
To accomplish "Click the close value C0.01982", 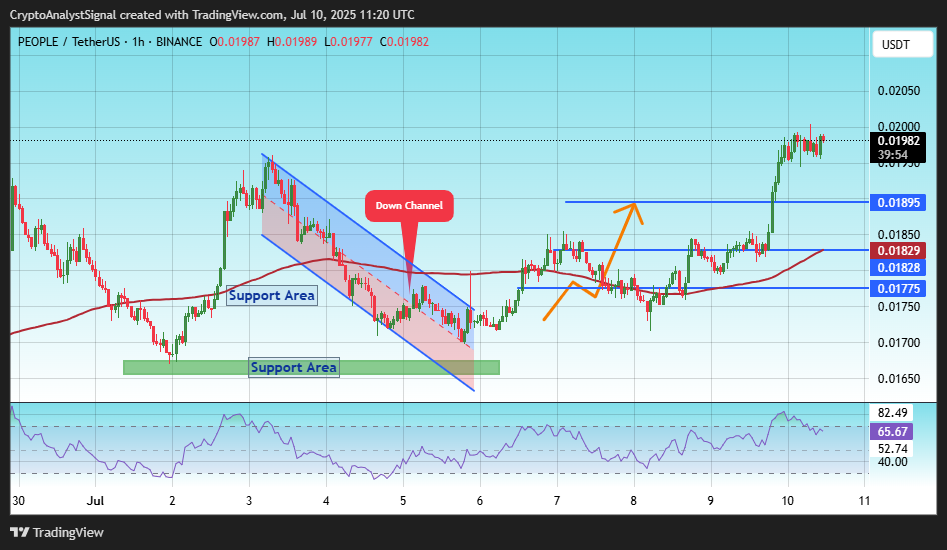I will point(404,42).
